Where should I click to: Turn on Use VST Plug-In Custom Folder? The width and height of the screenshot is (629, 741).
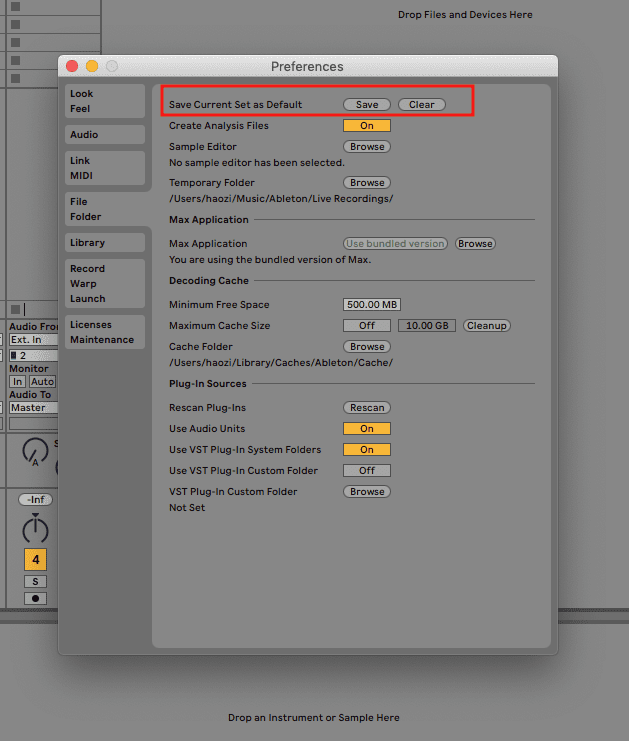pyautogui.click(x=366, y=471)
